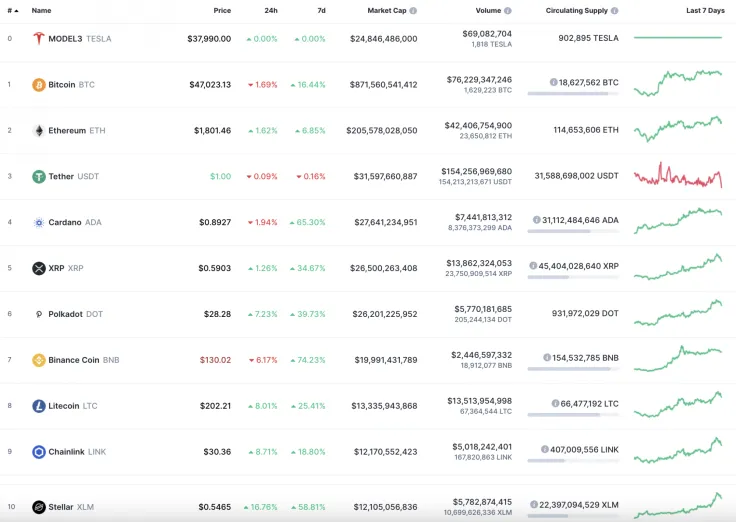Click info icon beside Stellar circulating supply
This screenshot has height=522, width=736.
[534, 505]
